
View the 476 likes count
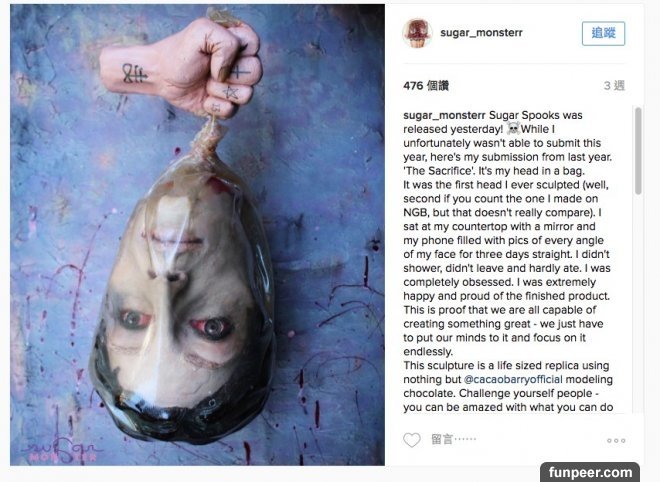point(426,86)
